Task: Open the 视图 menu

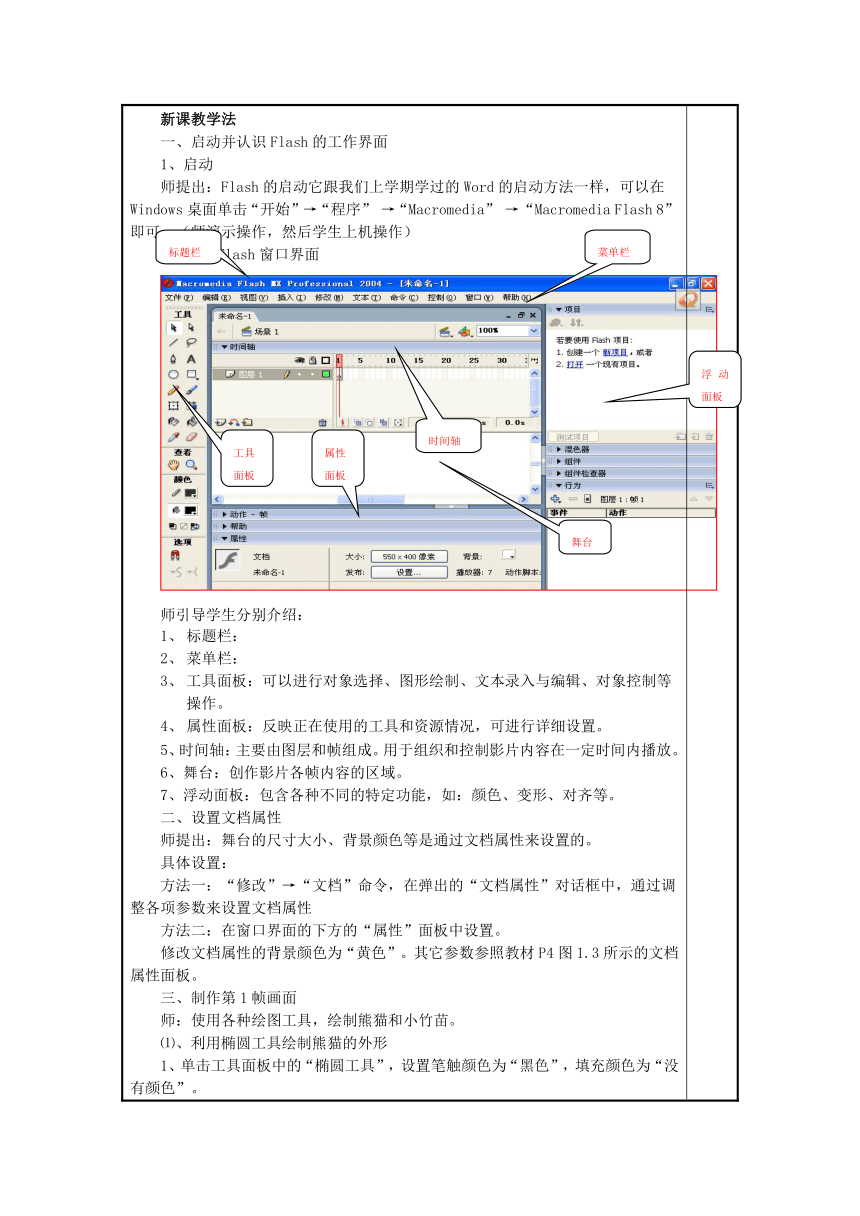Action: coord(254,297)
